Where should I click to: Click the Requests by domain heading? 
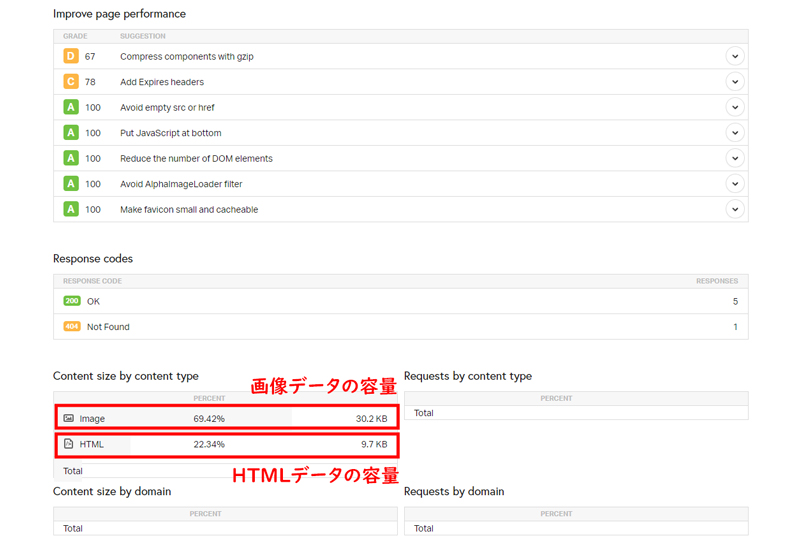[454, 492]
